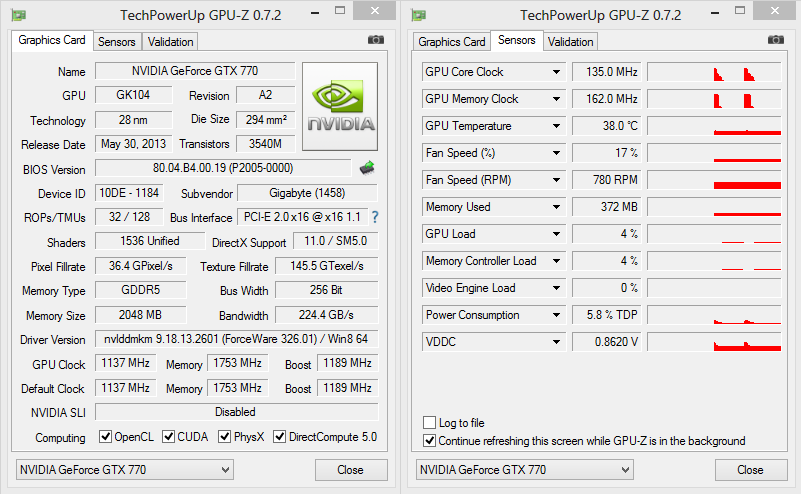Click the Subvendor Gigabyte (1458) field
This screenshot has width=801, height=494.
tap(308, 193)
